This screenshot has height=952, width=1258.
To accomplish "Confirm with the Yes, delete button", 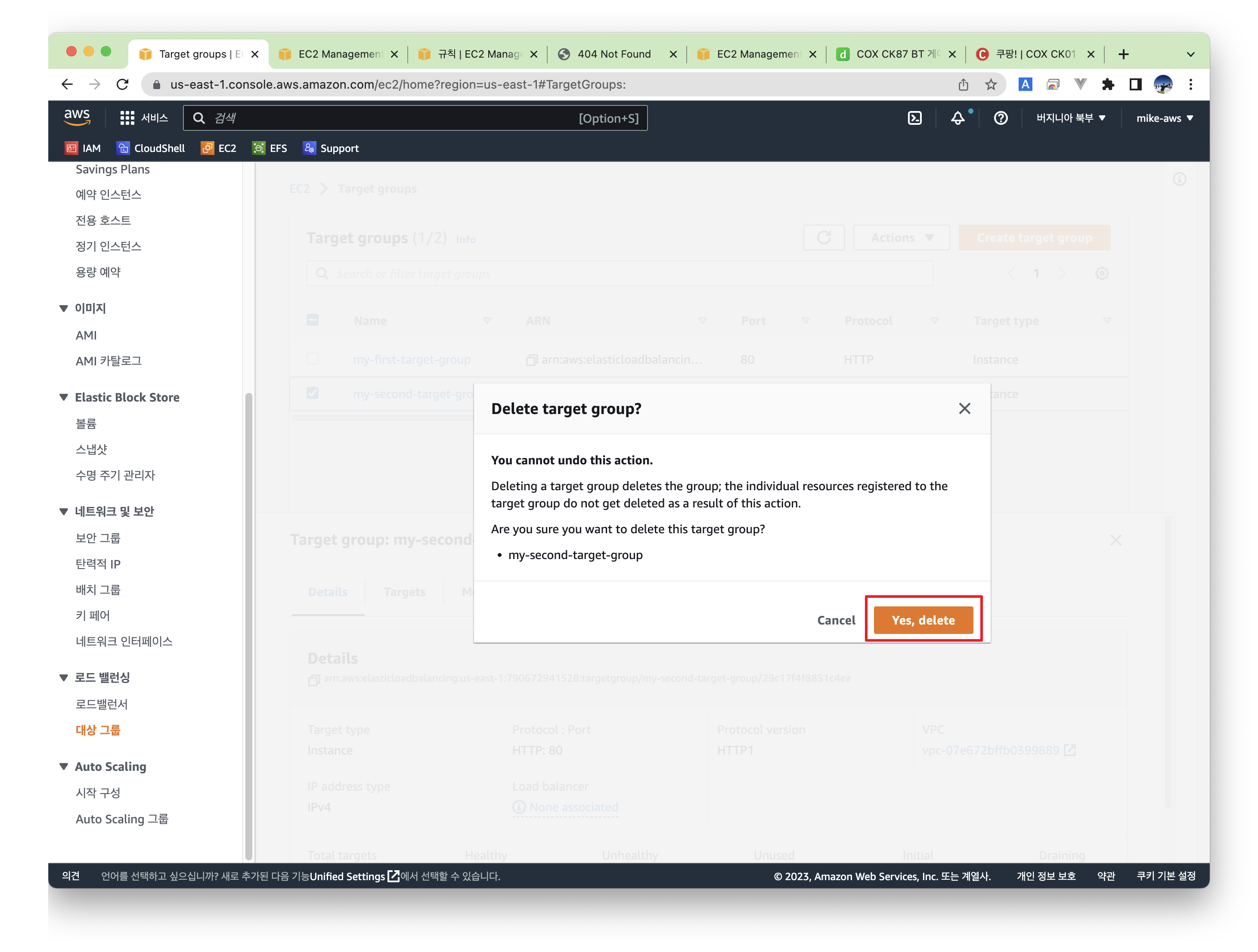I will [923, 620].
